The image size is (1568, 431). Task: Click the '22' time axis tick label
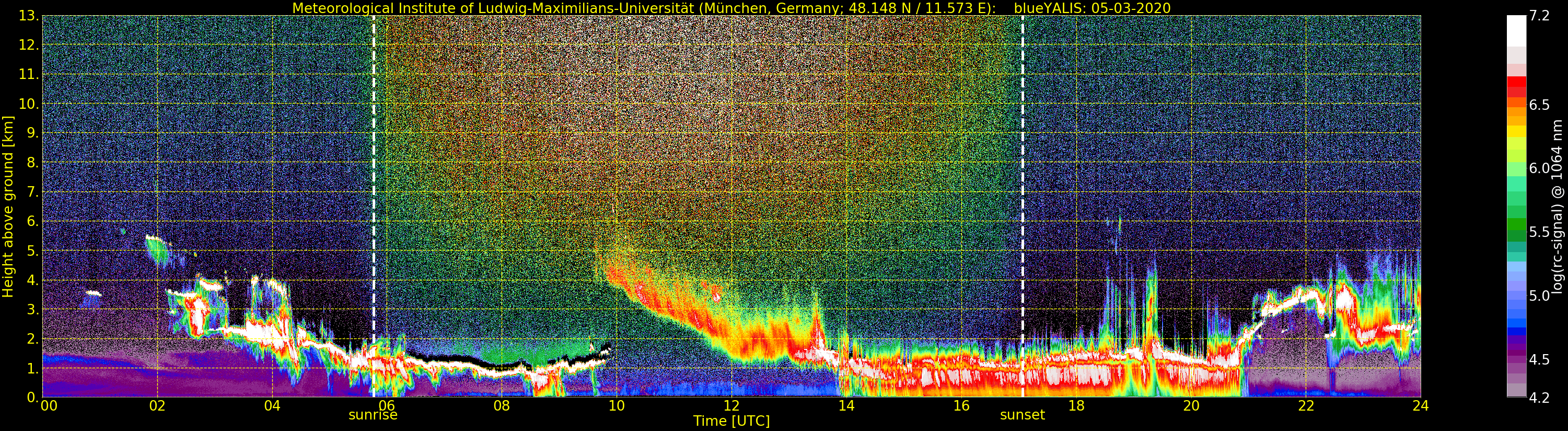coord(1306,406)
